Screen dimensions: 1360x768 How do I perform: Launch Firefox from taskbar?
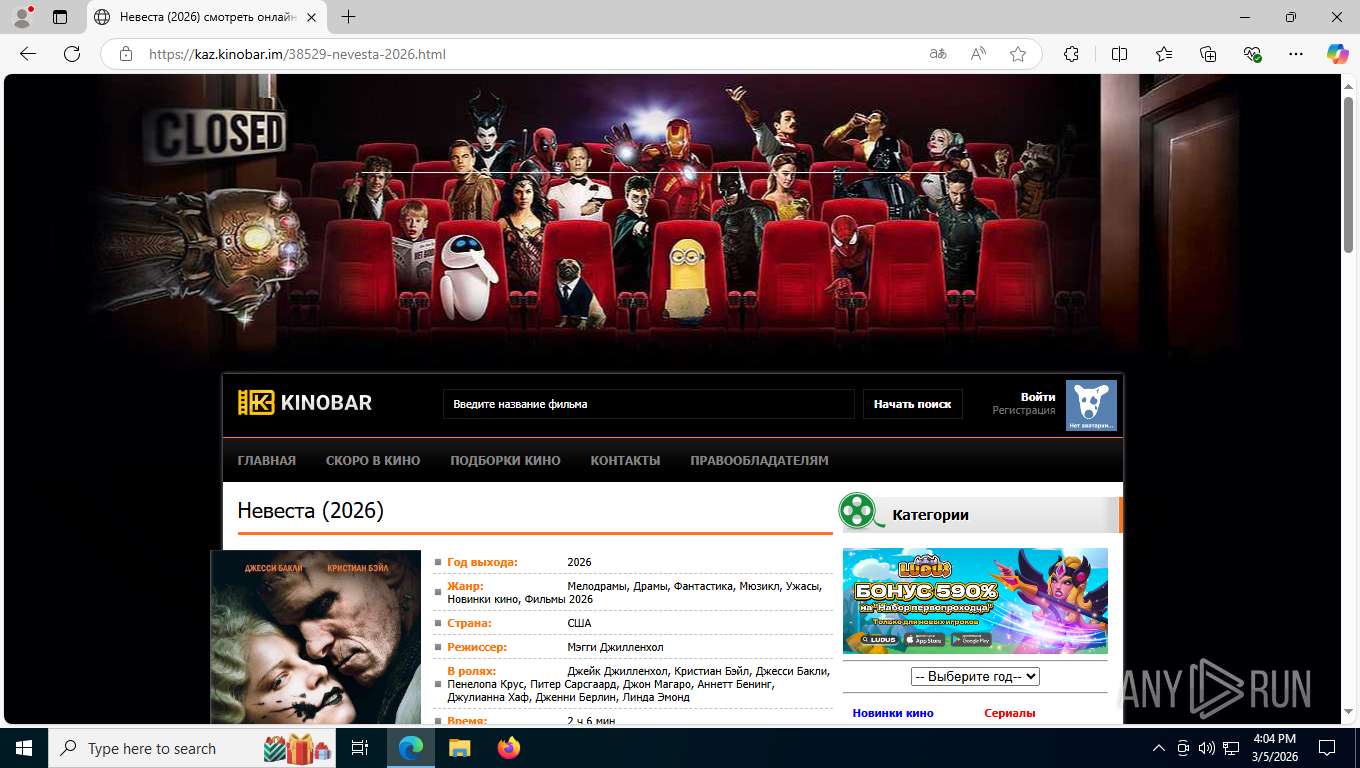click(509, 748)
